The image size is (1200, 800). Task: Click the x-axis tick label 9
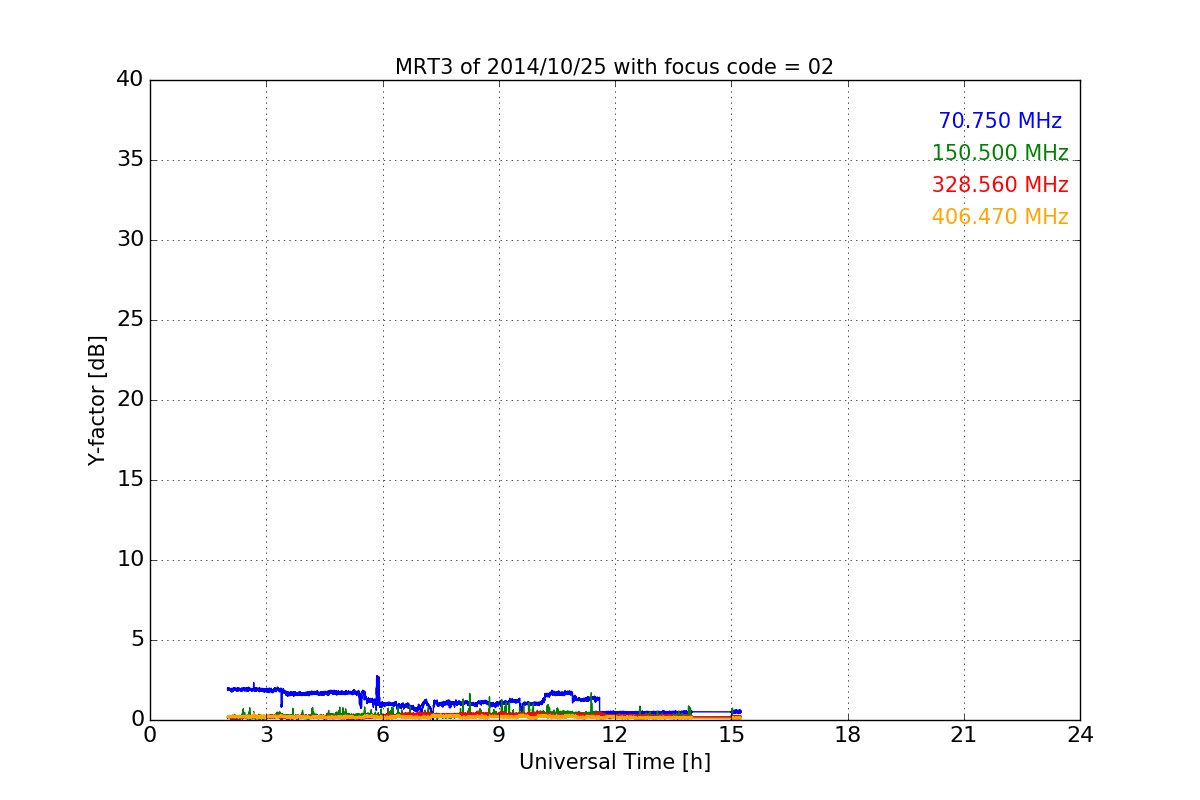pyautogui.click(x=499, y=735)
